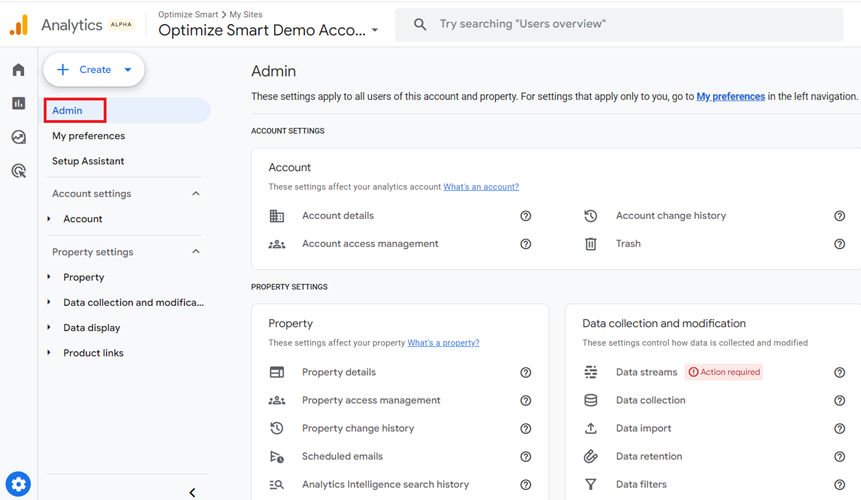Expand the Property tree item
Image resolution: width=861 pixels, height=500 pixels.
(x=49, y=277)
